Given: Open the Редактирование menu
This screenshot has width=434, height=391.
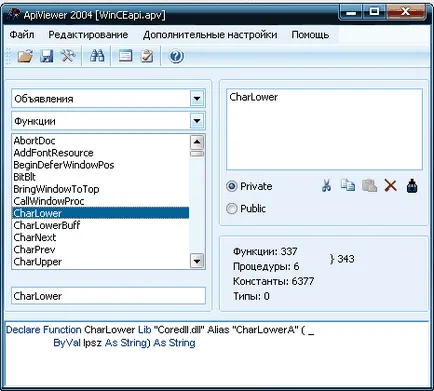Looking at the screenshot, I should coord(88,35).
